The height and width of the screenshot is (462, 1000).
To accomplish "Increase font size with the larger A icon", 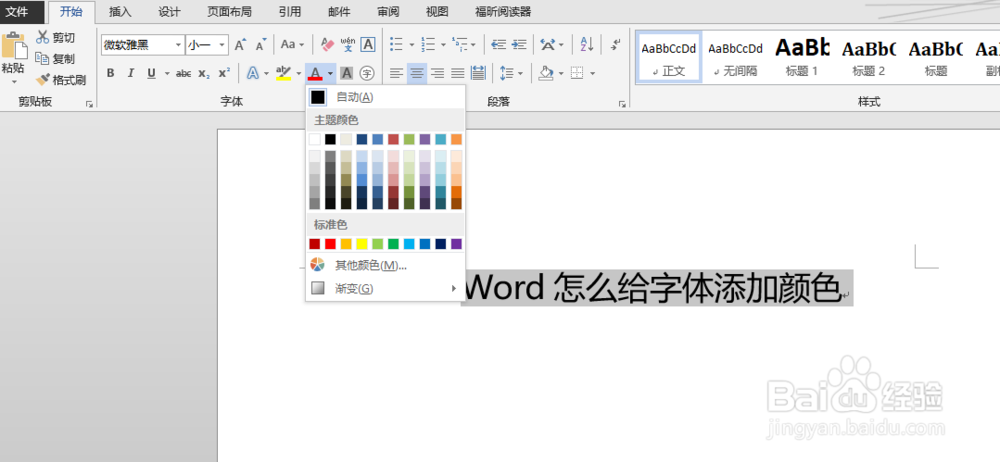I will pos(240,45).
